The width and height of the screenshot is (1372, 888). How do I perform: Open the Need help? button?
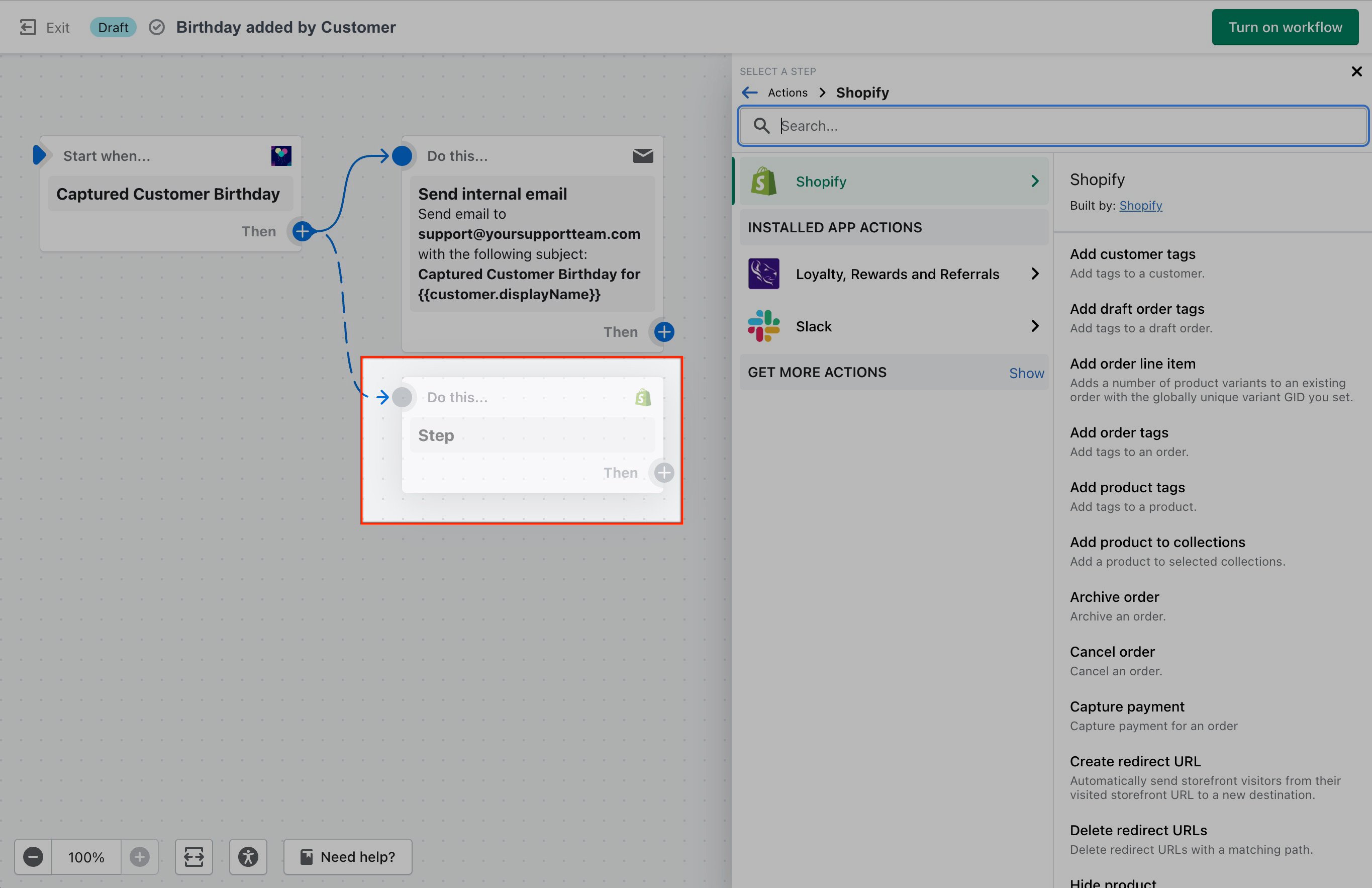point(348,857)
